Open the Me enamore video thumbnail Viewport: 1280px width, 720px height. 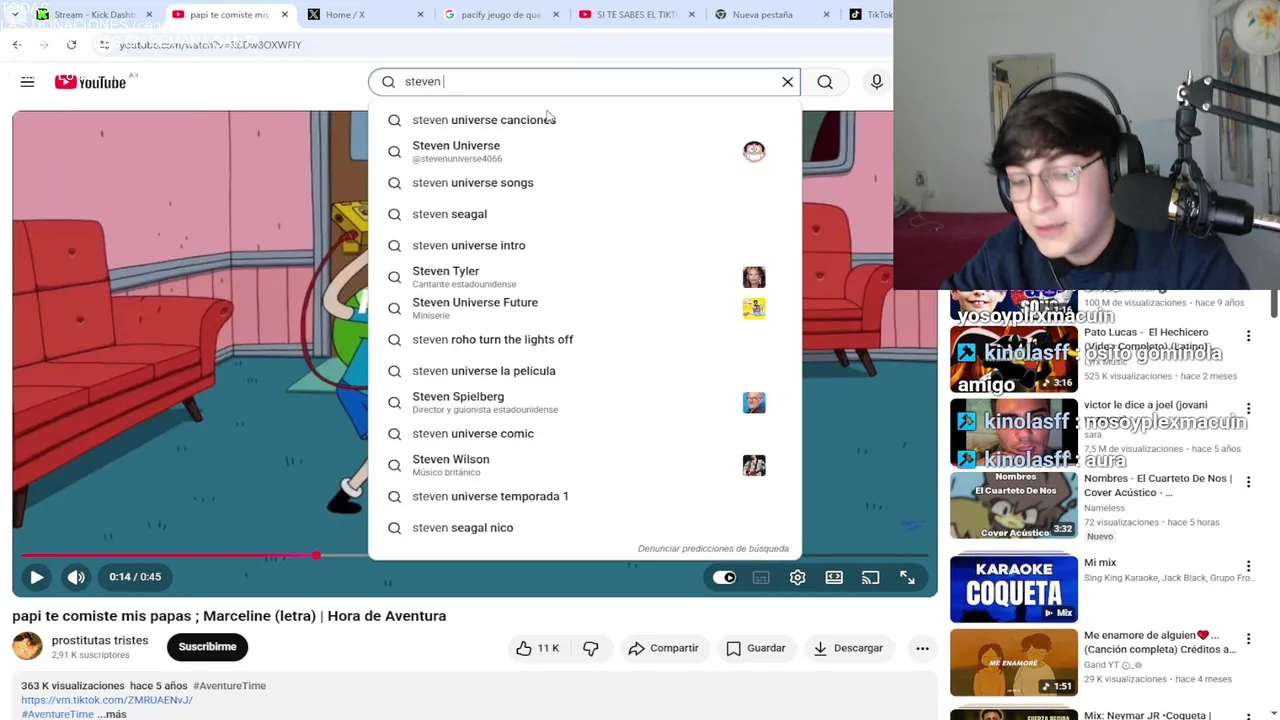pyautogui.click(x=1014, y=662)
